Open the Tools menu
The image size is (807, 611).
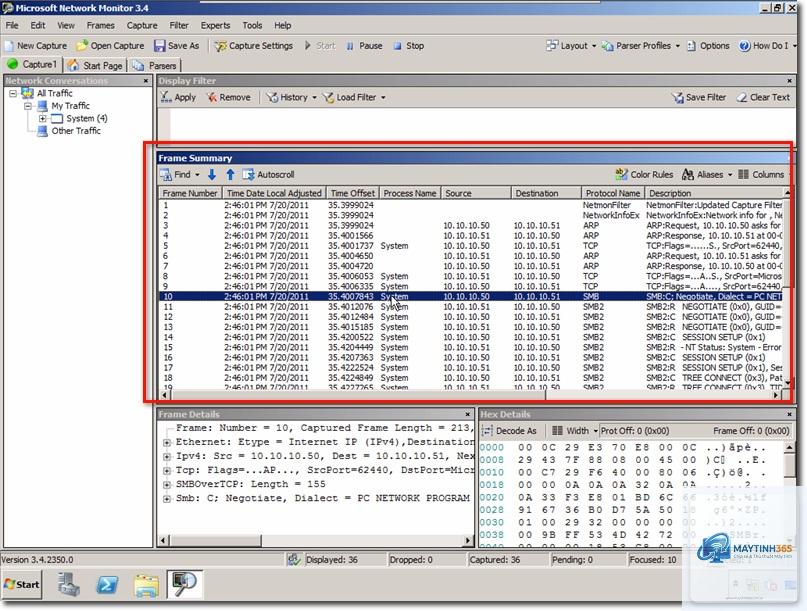252,25
